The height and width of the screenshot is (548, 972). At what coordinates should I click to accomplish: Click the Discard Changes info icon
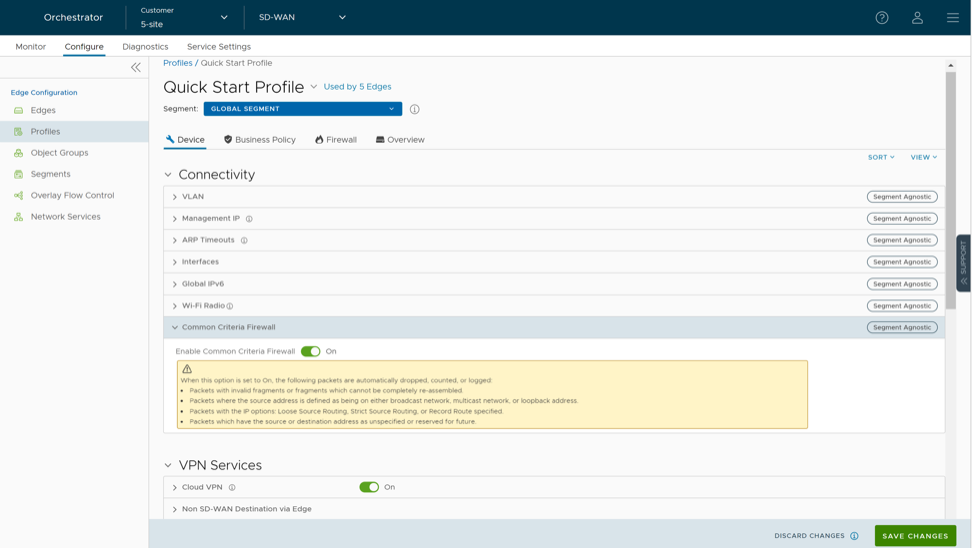pos(854,536)
